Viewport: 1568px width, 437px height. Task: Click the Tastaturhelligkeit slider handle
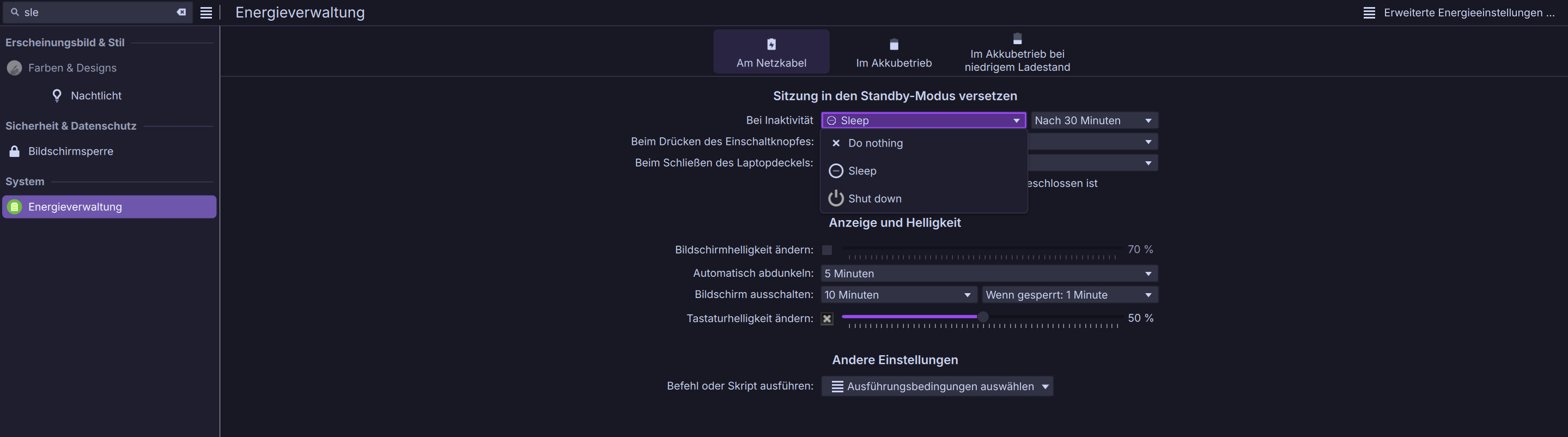pyautogui.click(x=982, y=317)
